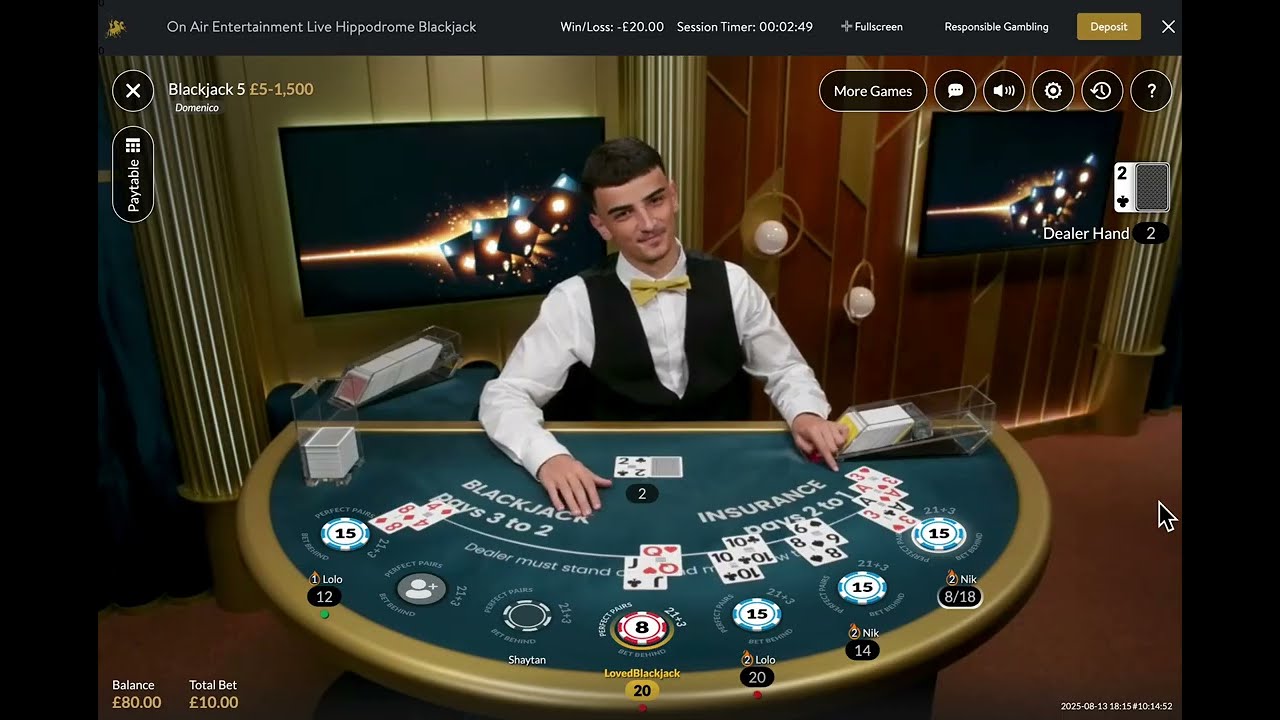Open the live chat bubble icon
This screenshot has height=720, width=1280.
955,91
